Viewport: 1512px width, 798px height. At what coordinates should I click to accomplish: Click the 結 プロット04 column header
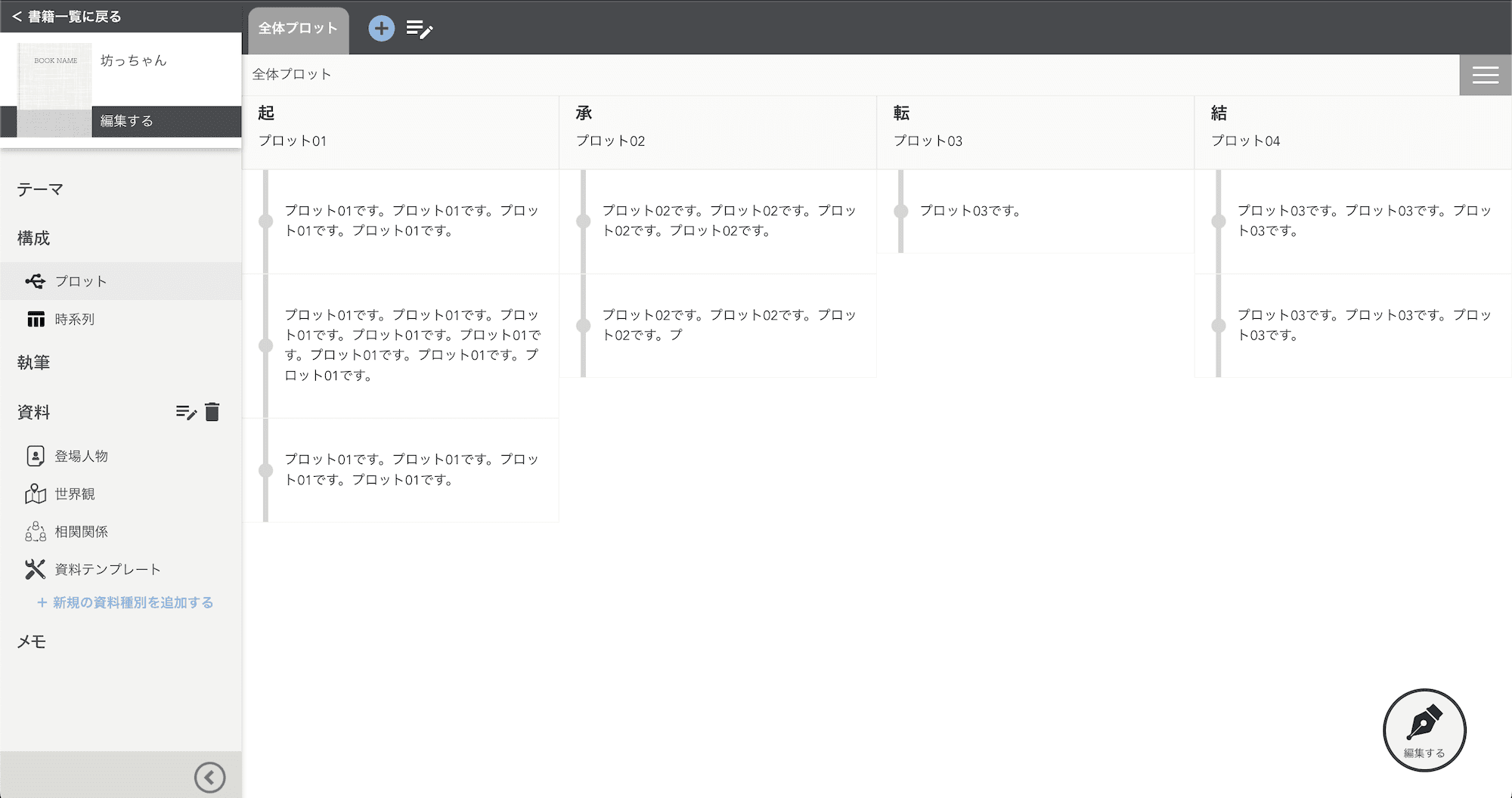point(1353,132)
